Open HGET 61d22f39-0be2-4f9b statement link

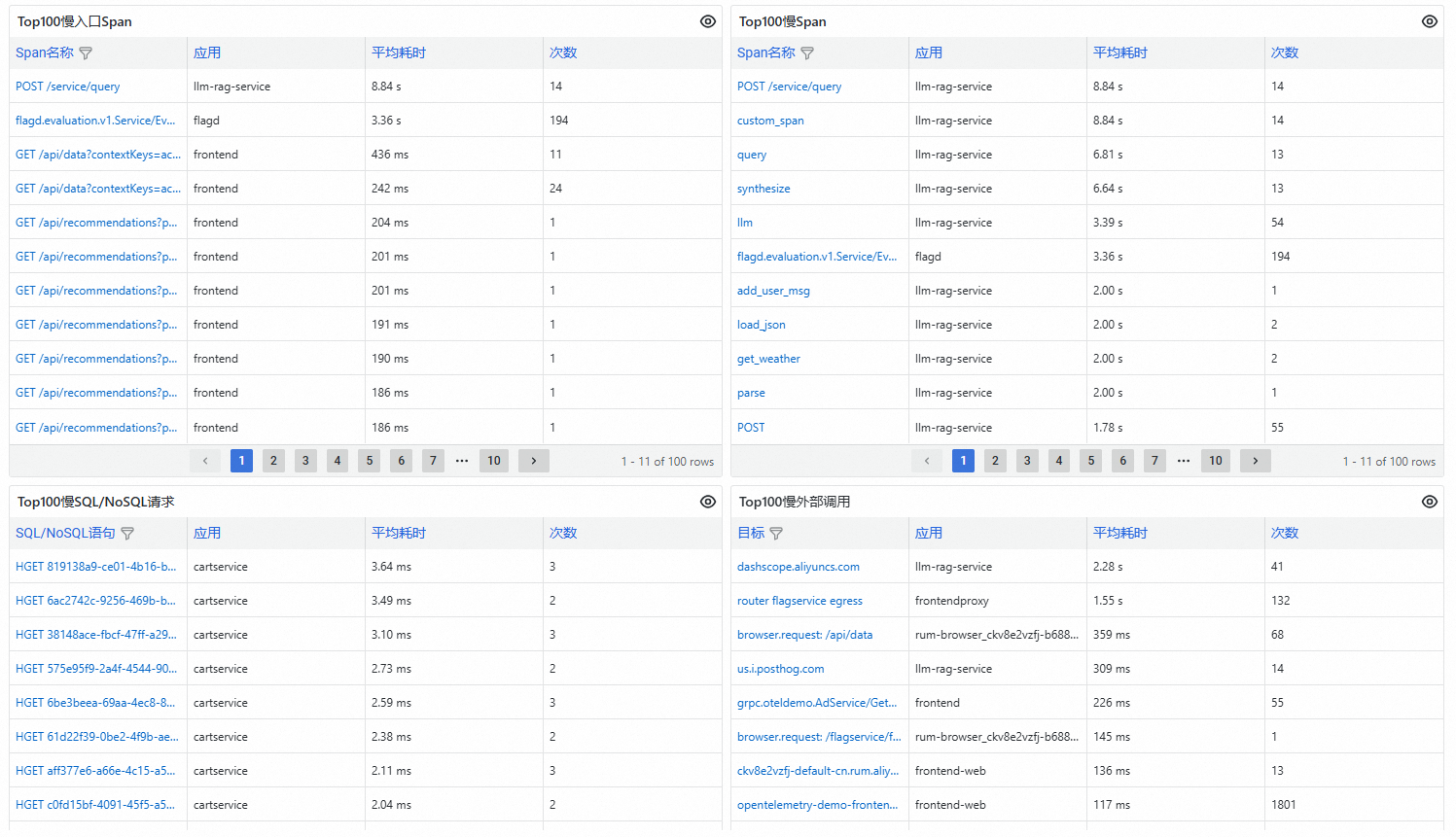[x=97, y=737]
